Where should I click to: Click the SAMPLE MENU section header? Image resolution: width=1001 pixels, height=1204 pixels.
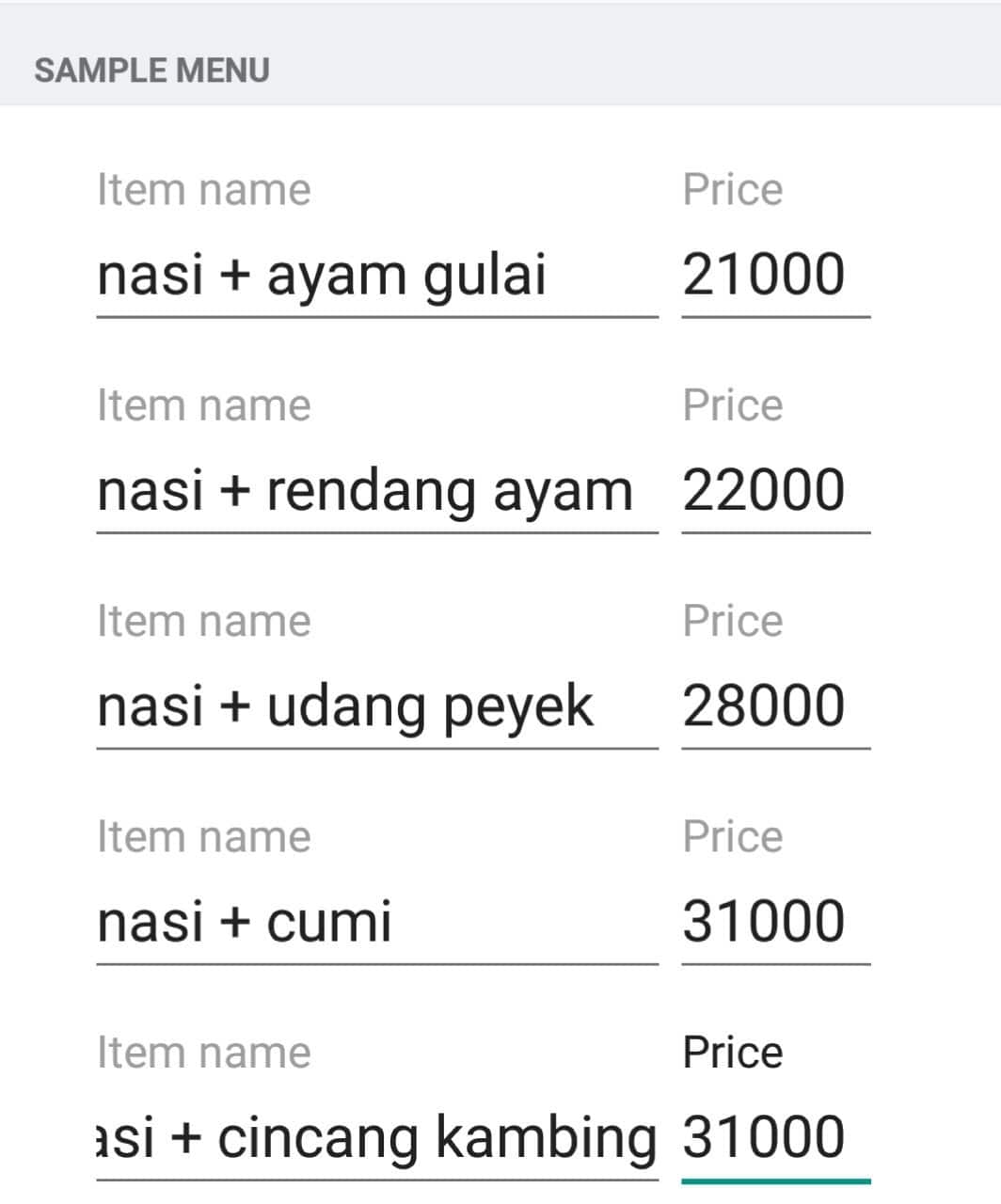coord(152,71)
